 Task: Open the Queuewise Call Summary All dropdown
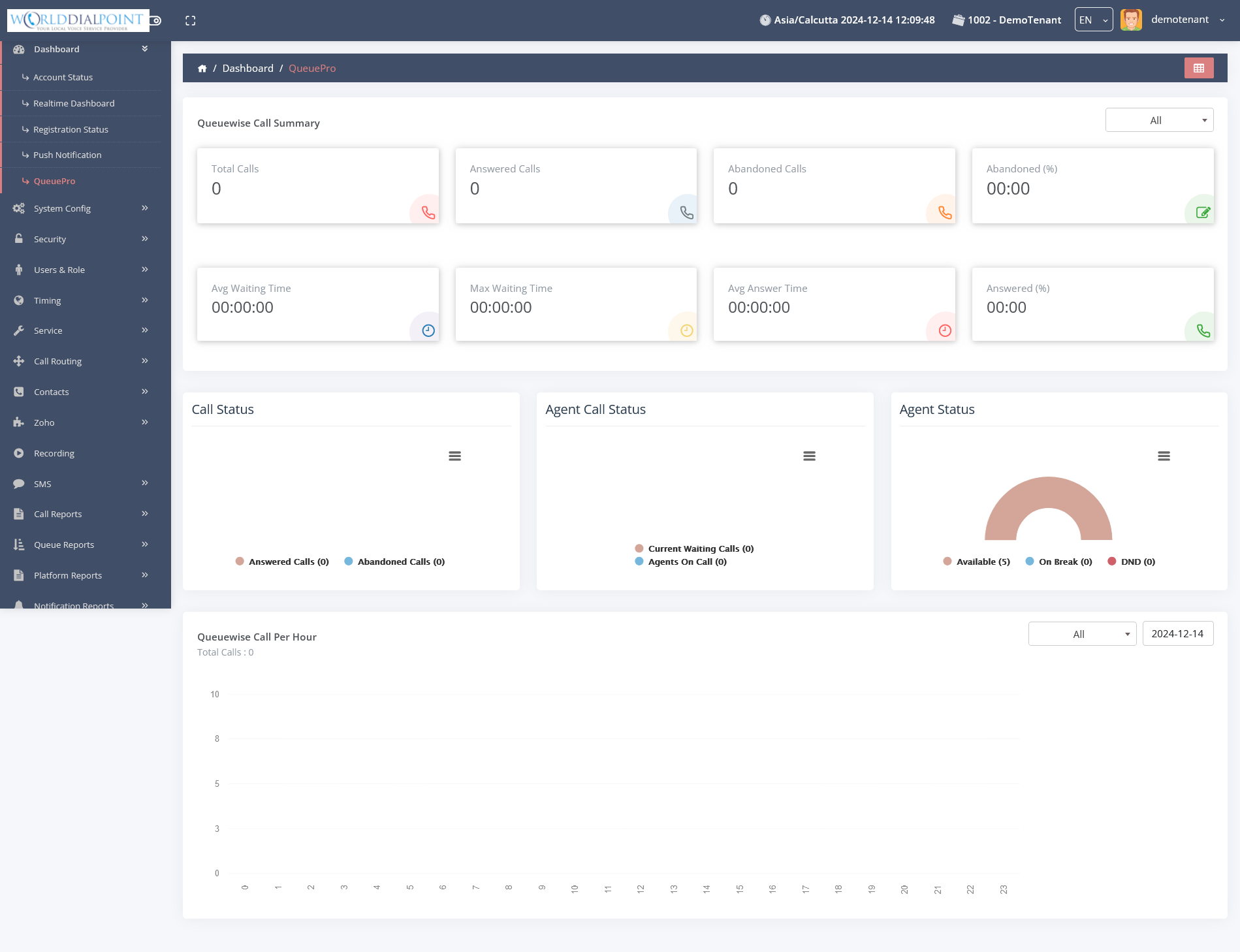point(1159,120)
